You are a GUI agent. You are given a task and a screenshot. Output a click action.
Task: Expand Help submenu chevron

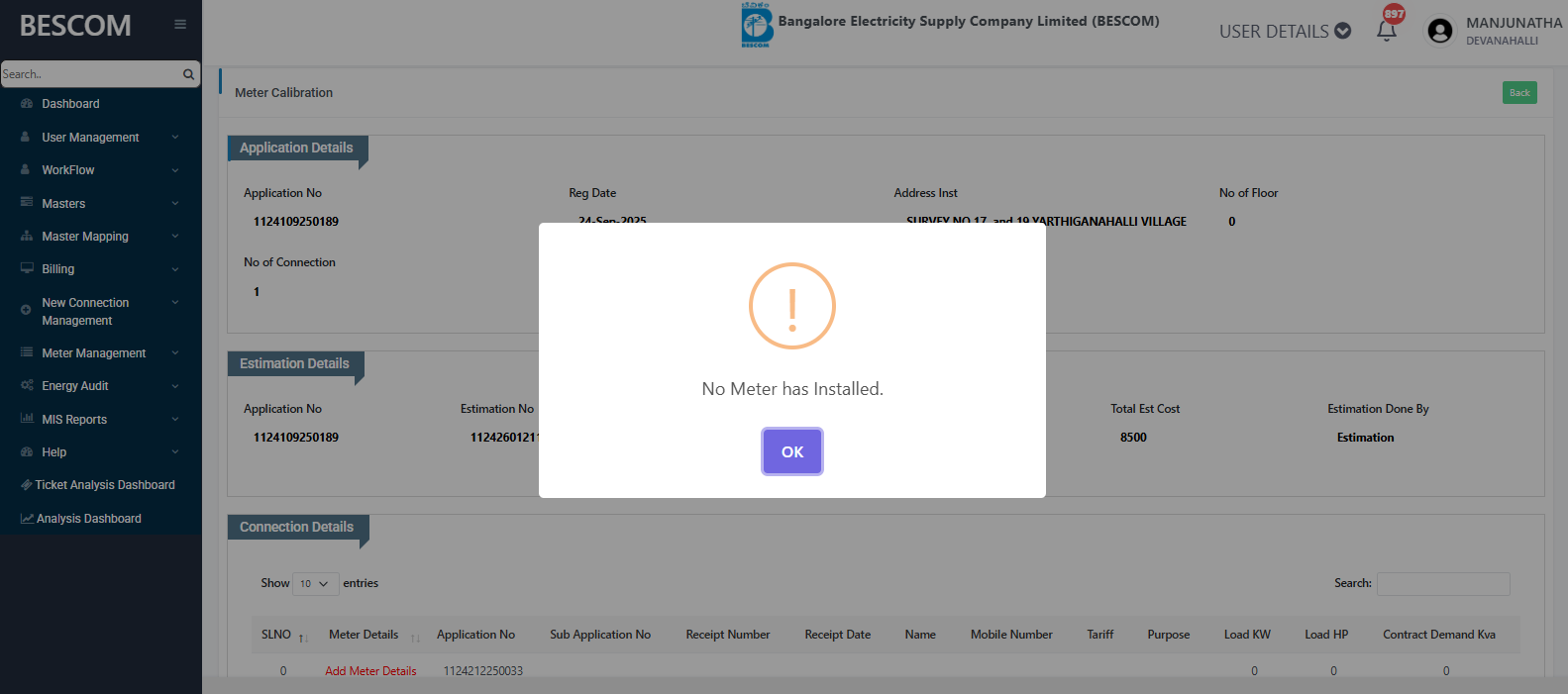[175, 451]
